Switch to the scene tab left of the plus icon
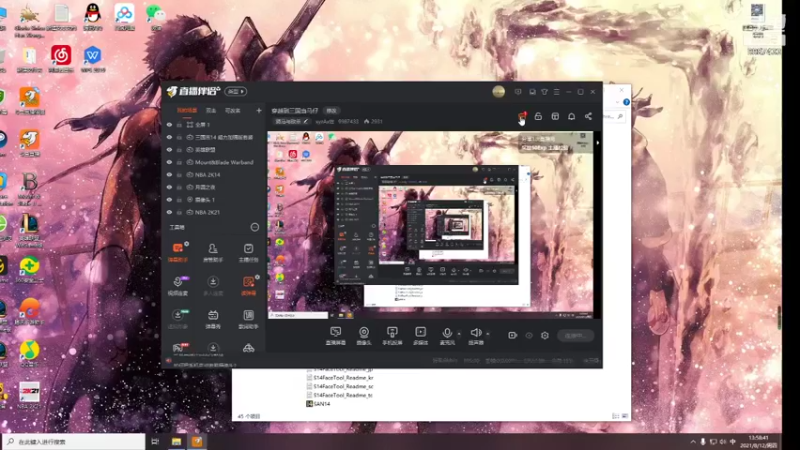The image size is (800, 450). coord(233,110)
